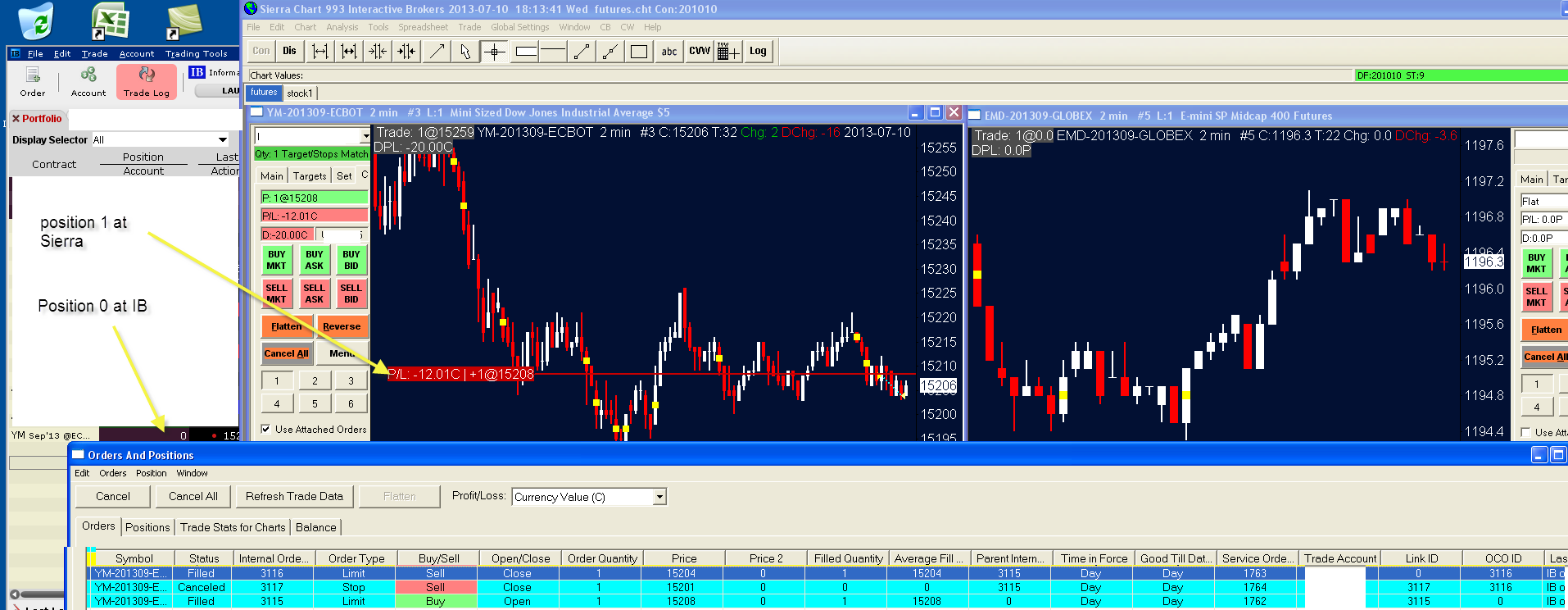Select the bold compress bar spacing tool

(406, 52)
